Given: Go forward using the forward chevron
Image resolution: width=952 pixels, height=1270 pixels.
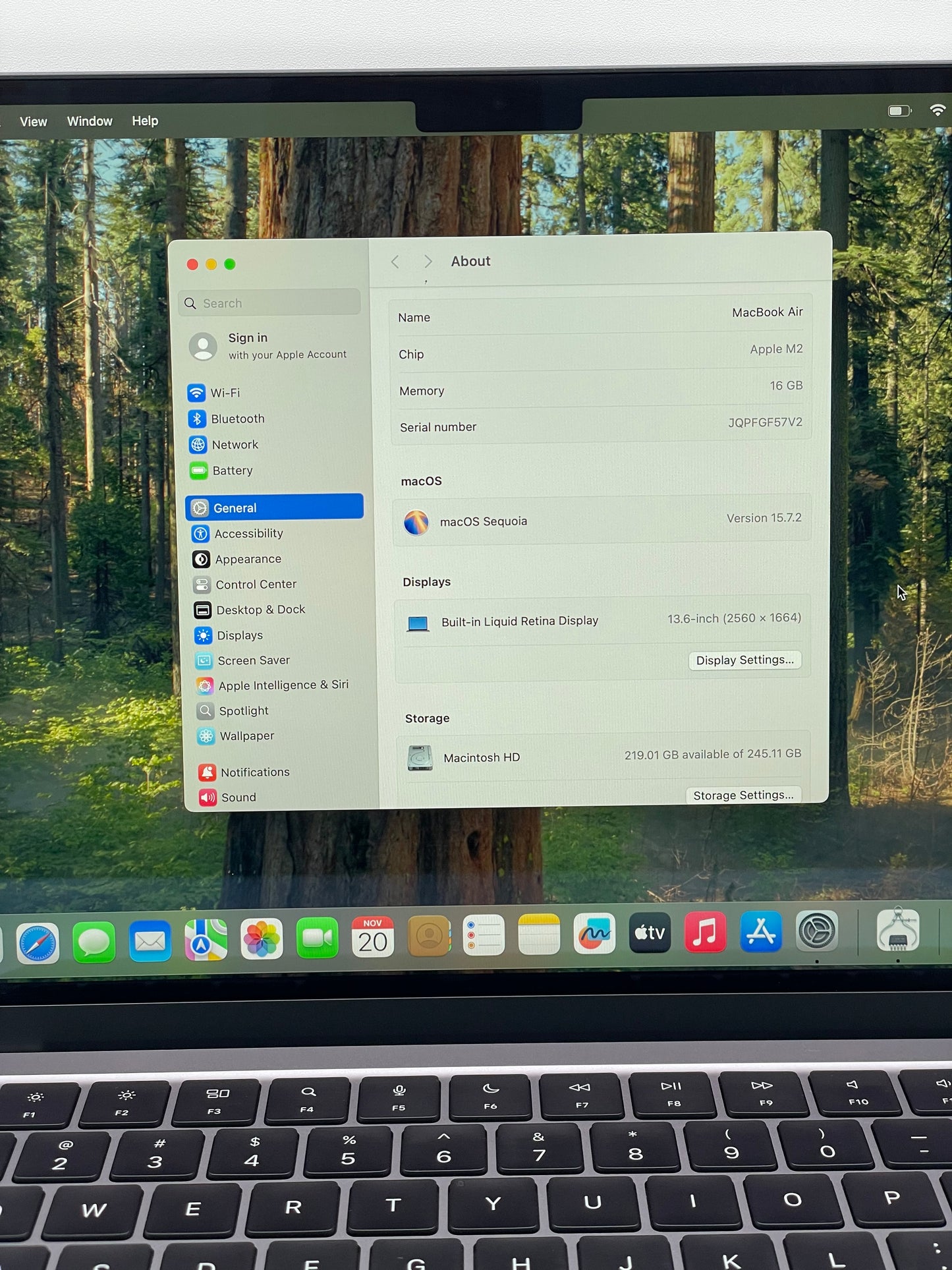Looking at the screenshot, I should click(428, 262).
